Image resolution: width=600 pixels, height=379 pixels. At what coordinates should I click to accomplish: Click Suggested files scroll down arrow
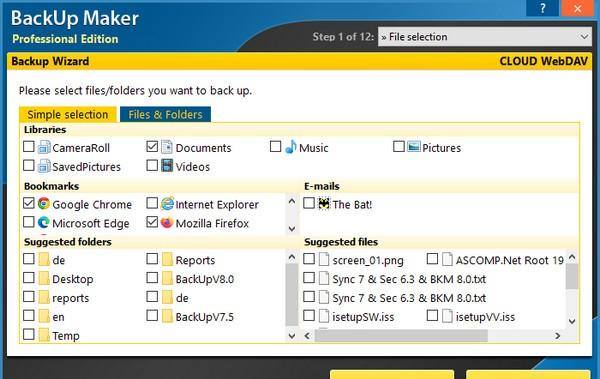click(x=572, y=321)
